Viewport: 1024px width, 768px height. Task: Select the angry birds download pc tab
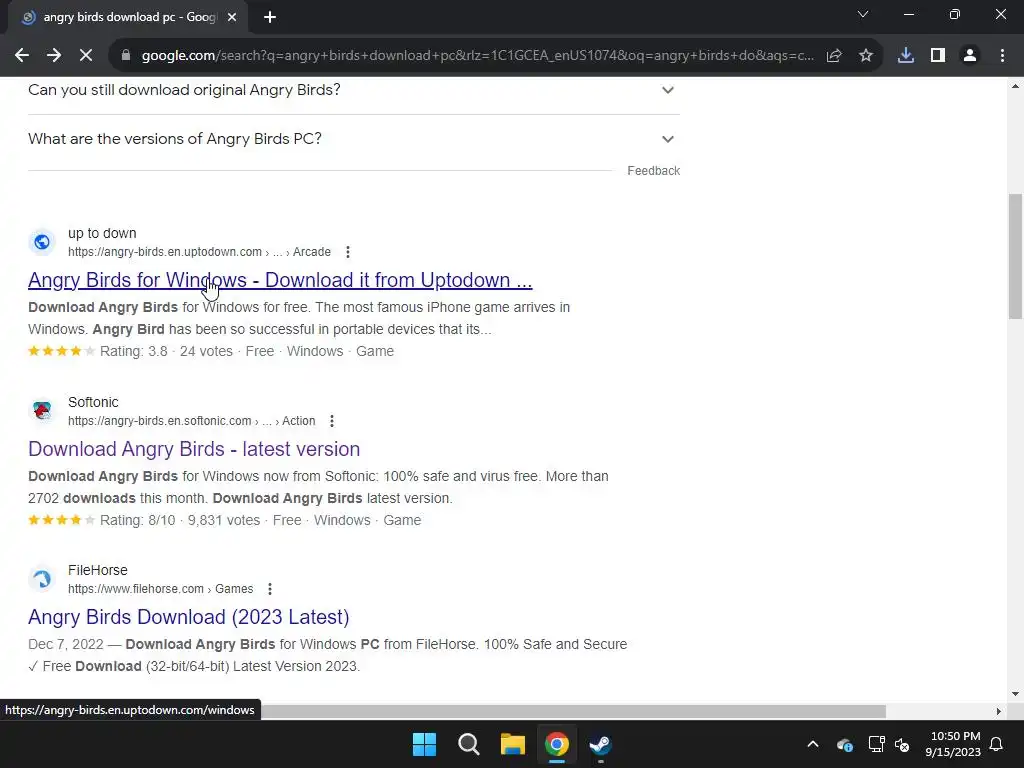pos(128,18)
